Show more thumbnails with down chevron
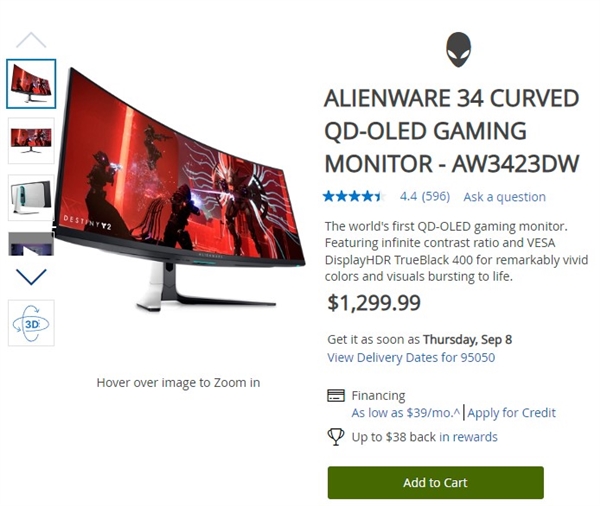 (31, 277)
